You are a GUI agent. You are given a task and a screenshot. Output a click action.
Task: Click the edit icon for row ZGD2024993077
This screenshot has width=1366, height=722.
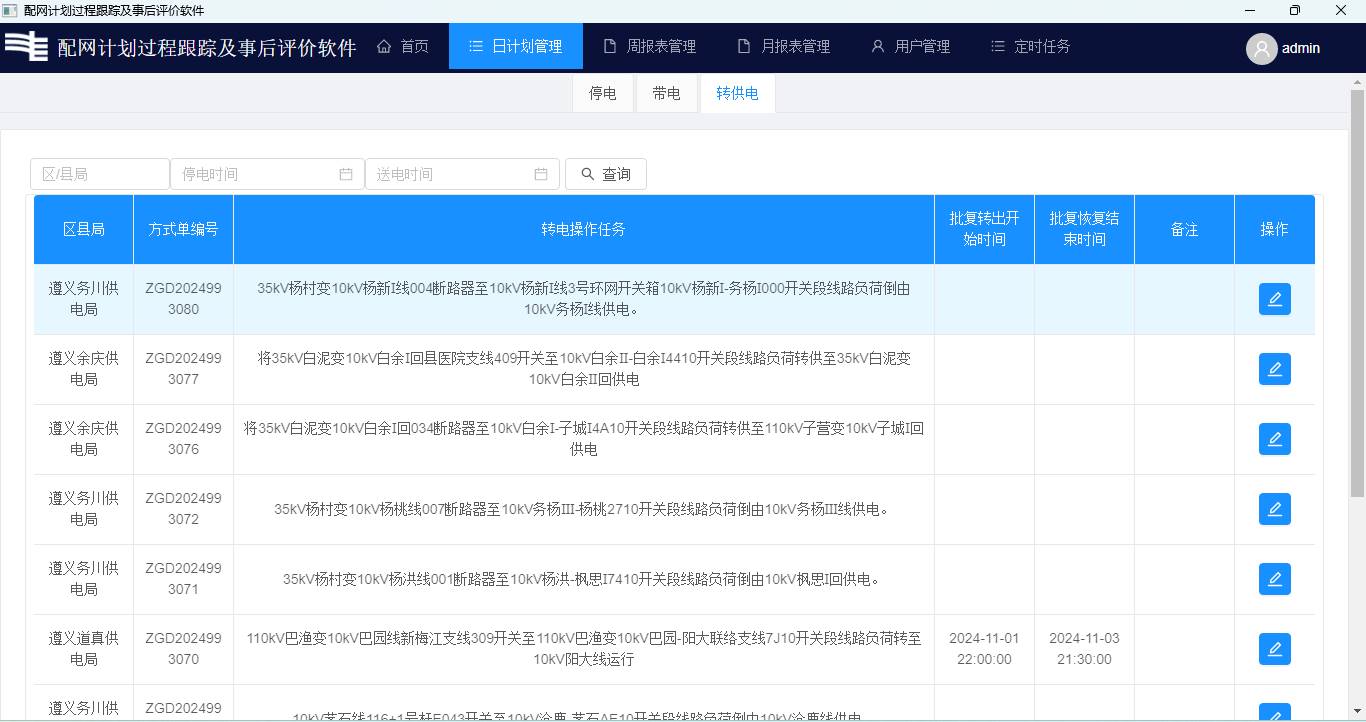tap(1274, 369)
